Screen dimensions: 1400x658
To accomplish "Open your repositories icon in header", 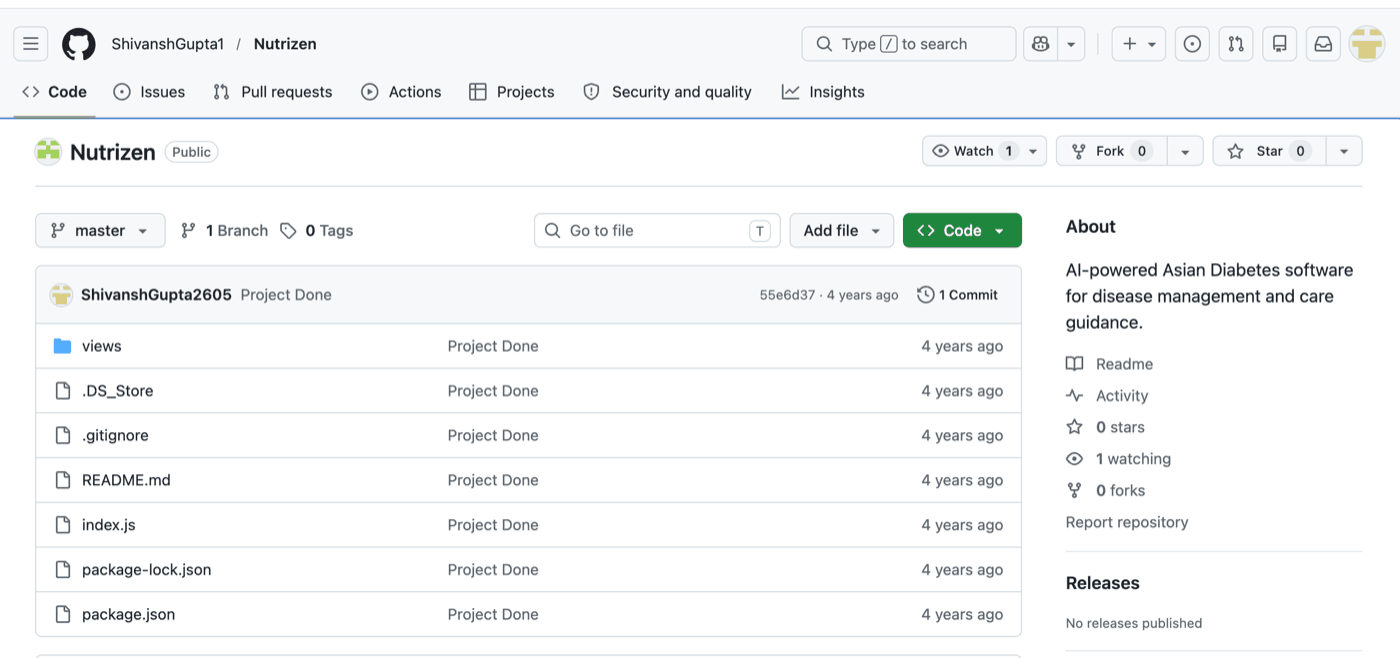I will (x=1279, y=44).
